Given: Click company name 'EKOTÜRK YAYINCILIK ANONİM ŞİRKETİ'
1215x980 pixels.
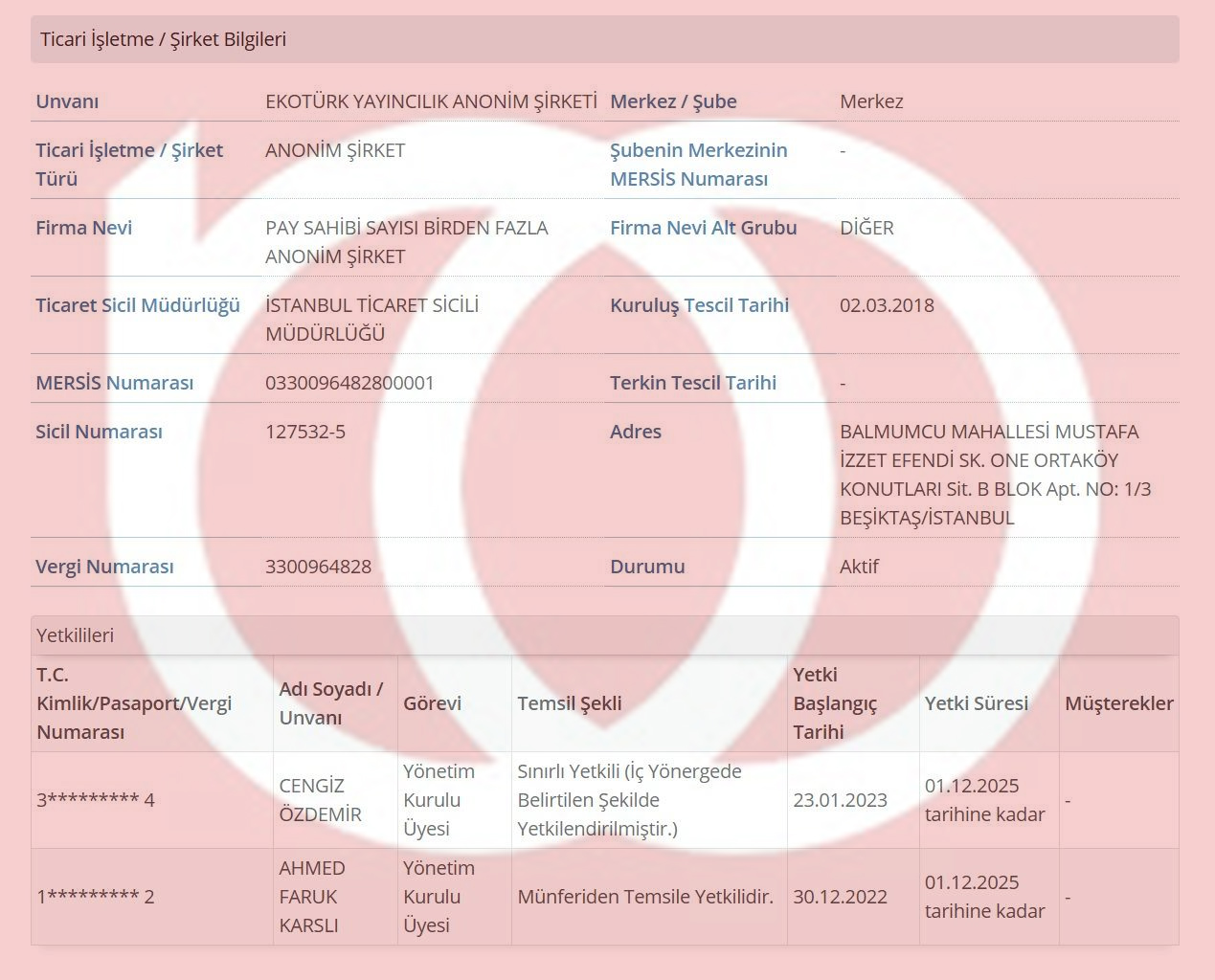Looking at the screenshot, I should [x=431, y=101].
